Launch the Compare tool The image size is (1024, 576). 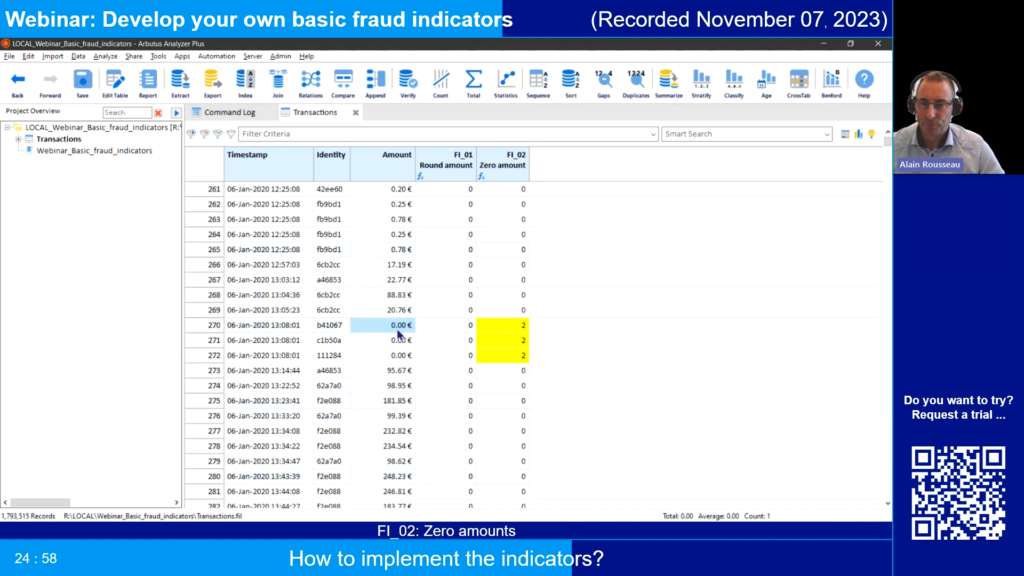(343, 84)
